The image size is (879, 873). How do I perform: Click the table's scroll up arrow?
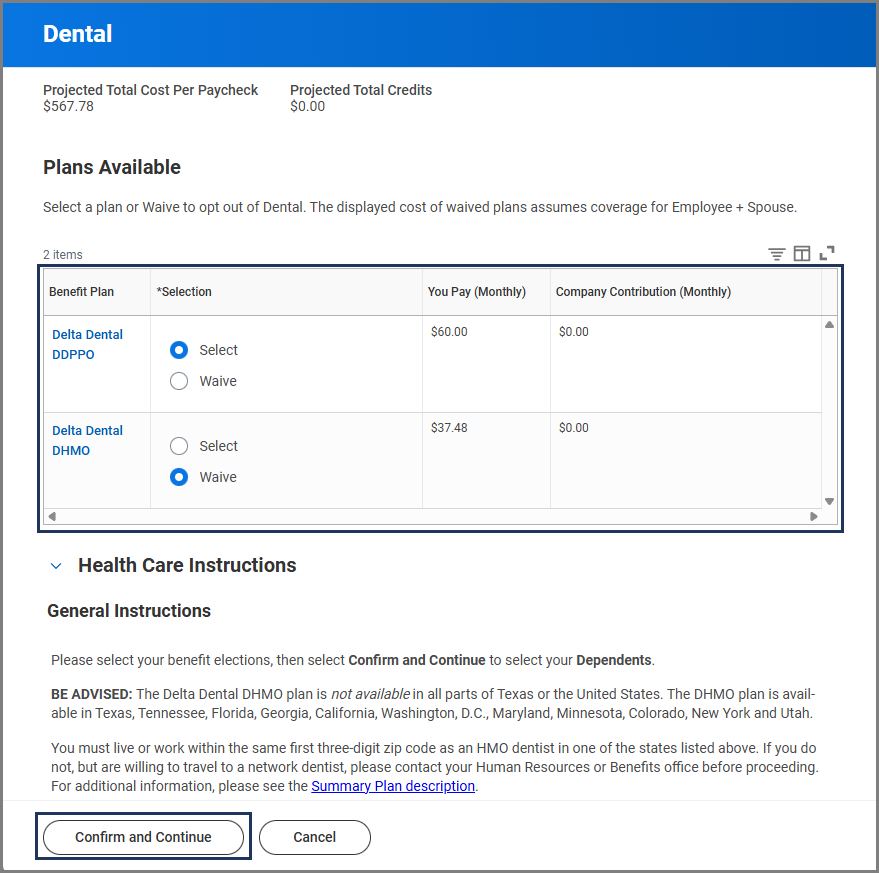[829, 325]
